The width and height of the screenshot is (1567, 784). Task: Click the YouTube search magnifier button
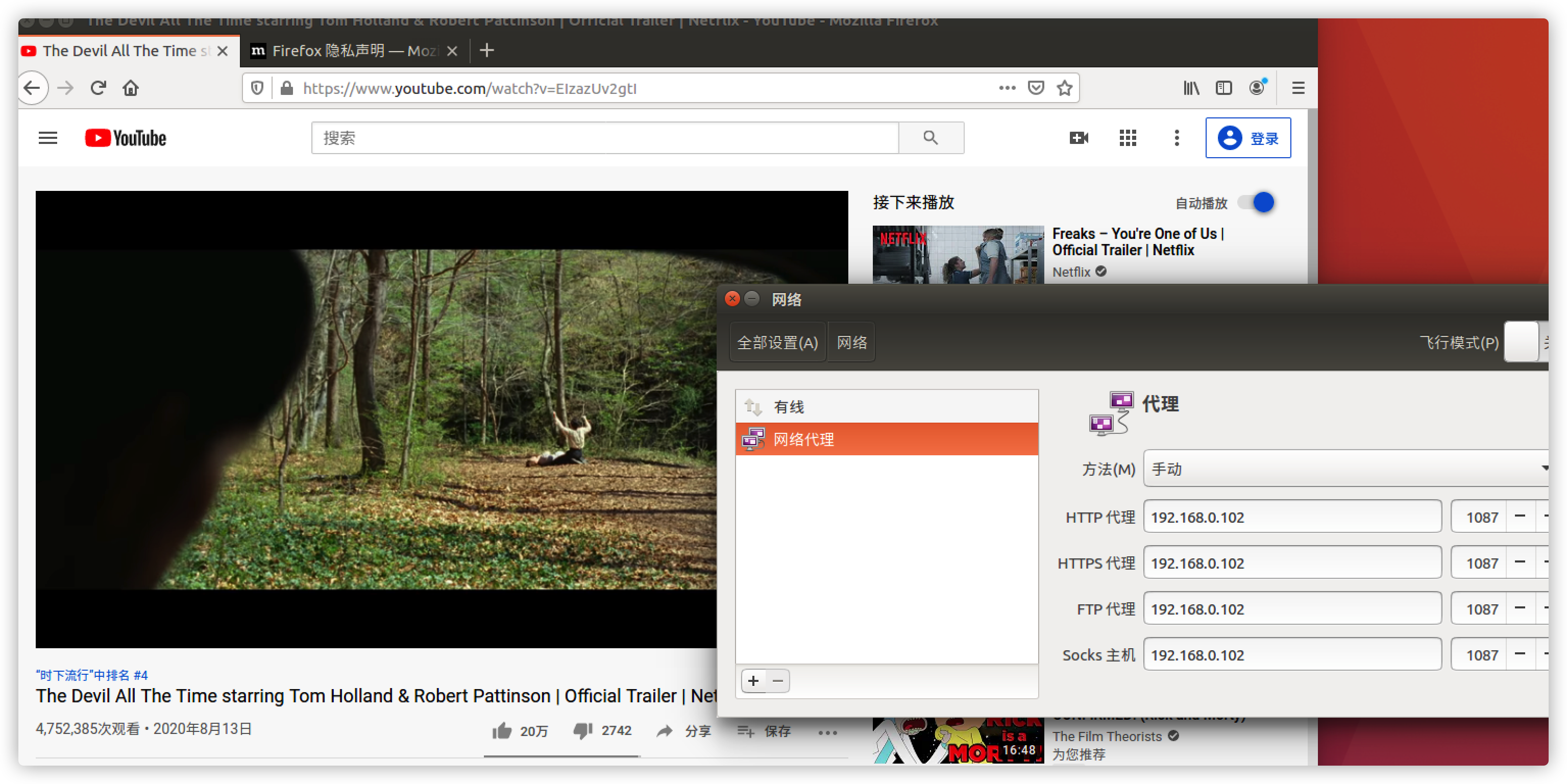click(931, 138)
